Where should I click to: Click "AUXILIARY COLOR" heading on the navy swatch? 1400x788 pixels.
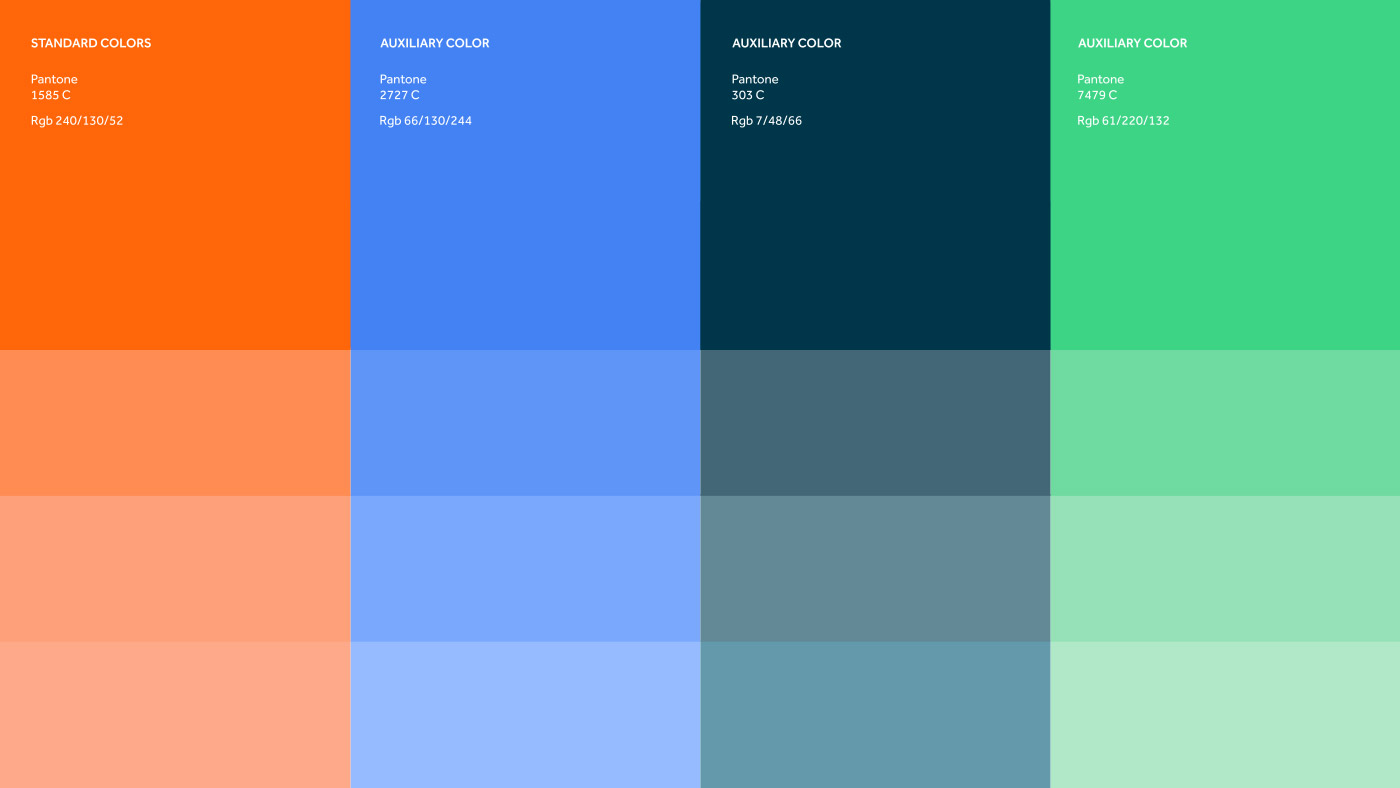787,43
